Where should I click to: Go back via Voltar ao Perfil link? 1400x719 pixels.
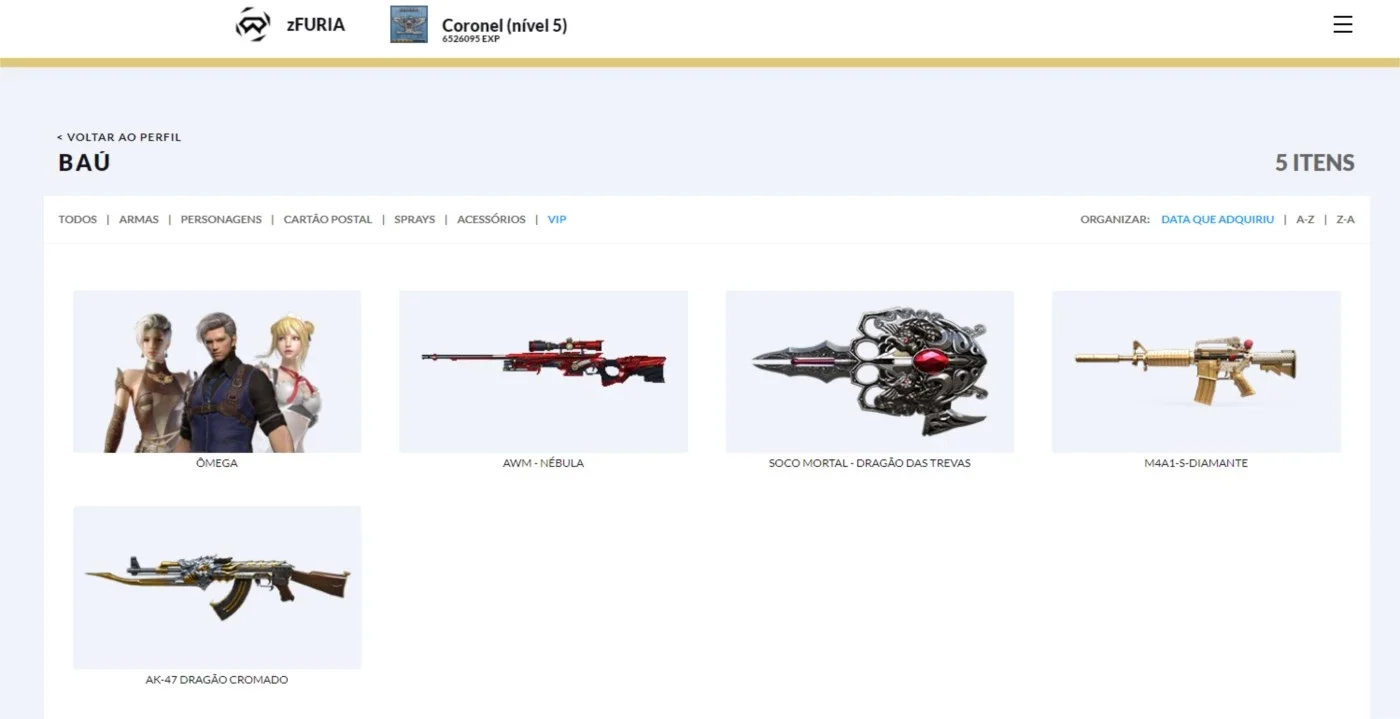(119, 137)
